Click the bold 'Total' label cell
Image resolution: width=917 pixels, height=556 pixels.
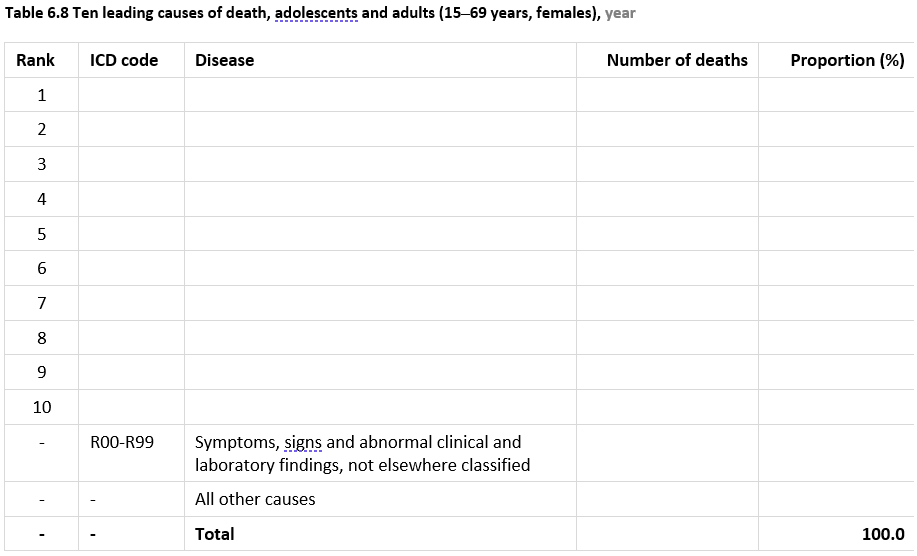coord(215,534)
